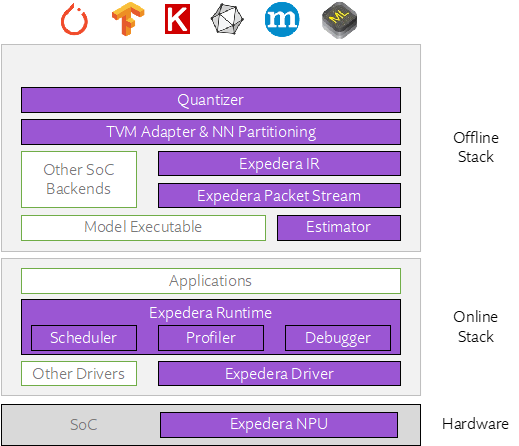Click the PyTorch flame logo
Screen dimensions: 519x446
(x=74, y=19)
